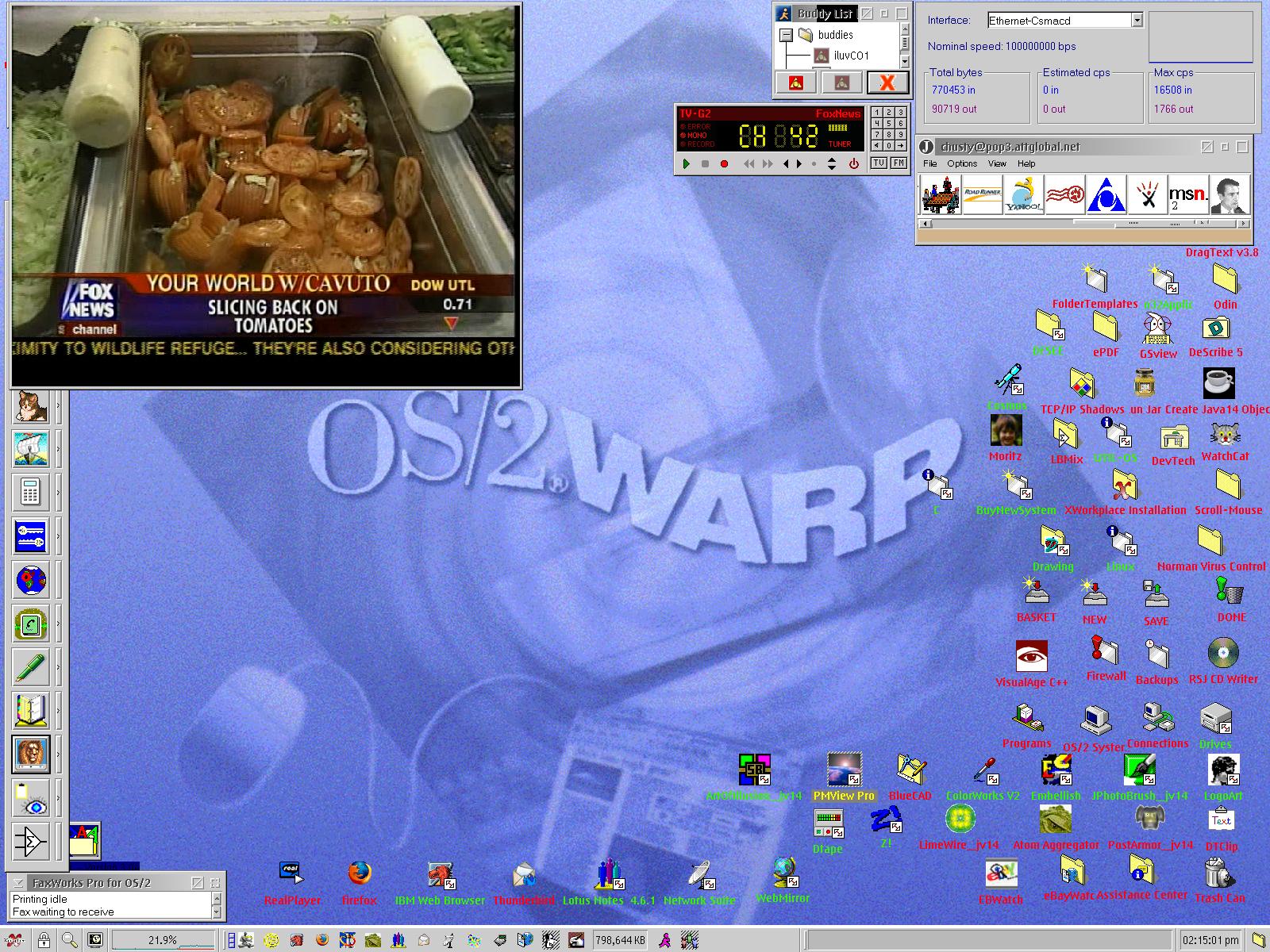1270x952 pixels.
Task: Open the WebMirror globe icon
Action: pyautogui.click(x=784, y=872)
